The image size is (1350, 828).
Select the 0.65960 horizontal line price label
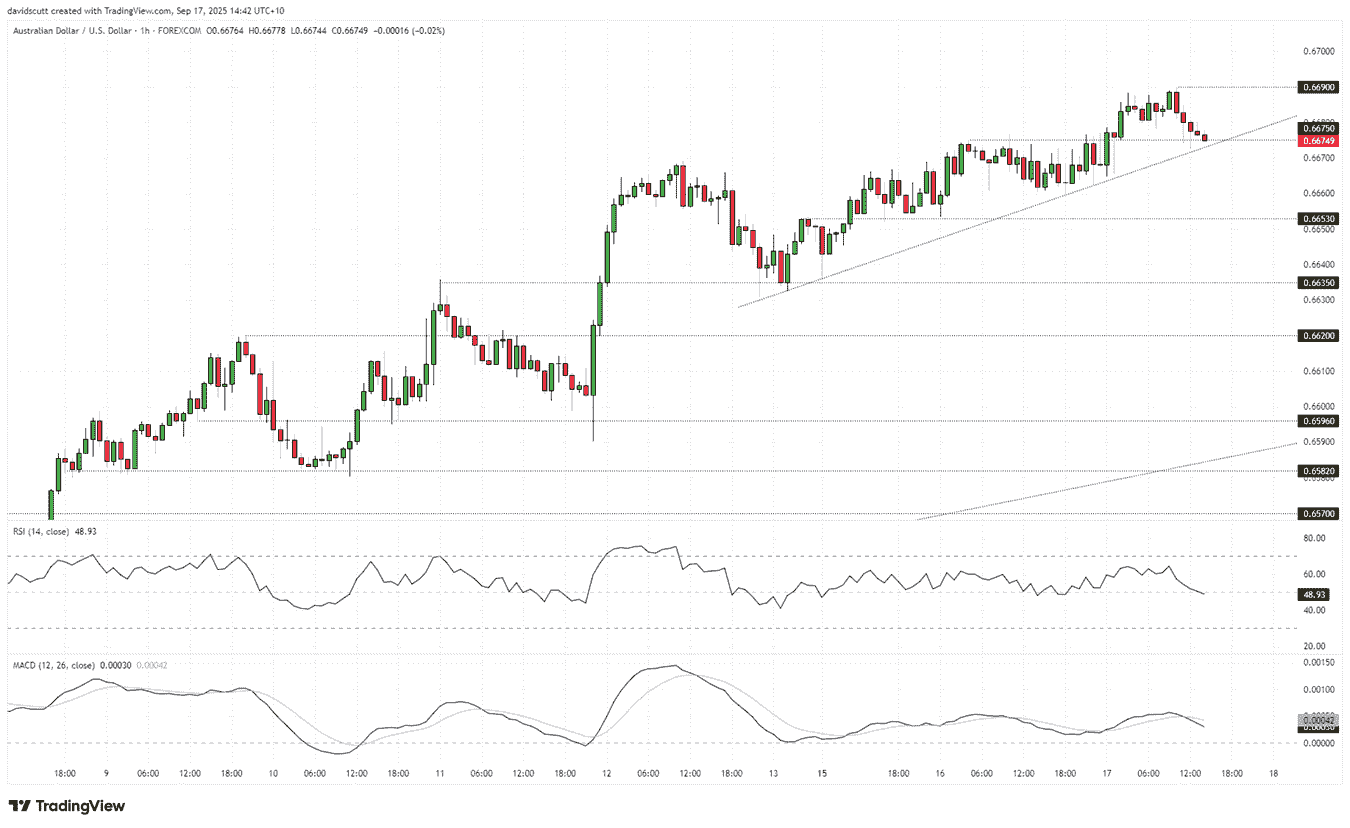tap(1317, 421)
